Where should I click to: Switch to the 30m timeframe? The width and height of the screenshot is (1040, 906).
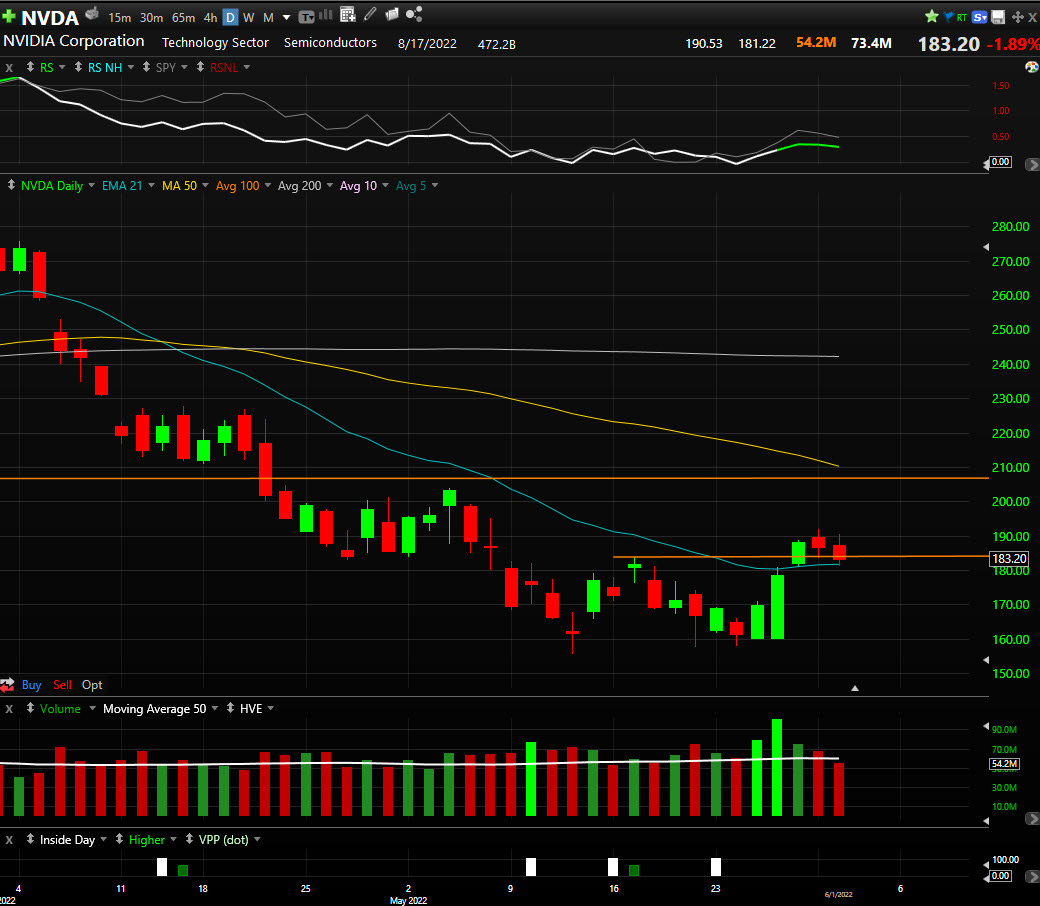(151, 18)
